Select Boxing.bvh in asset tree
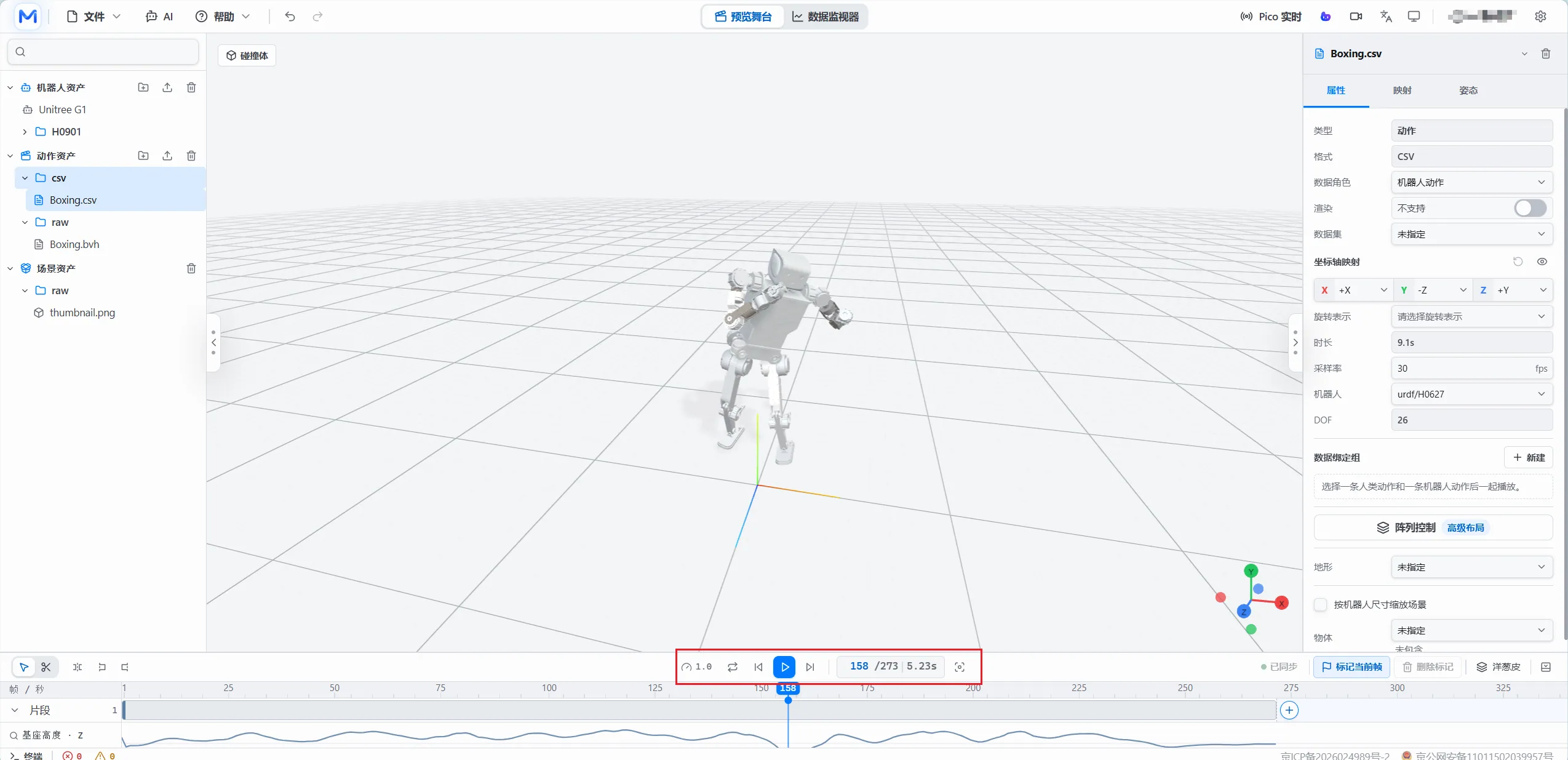The width and height of the screenshot is (1568, 760). pyautogui.click(x=74, y=244)
